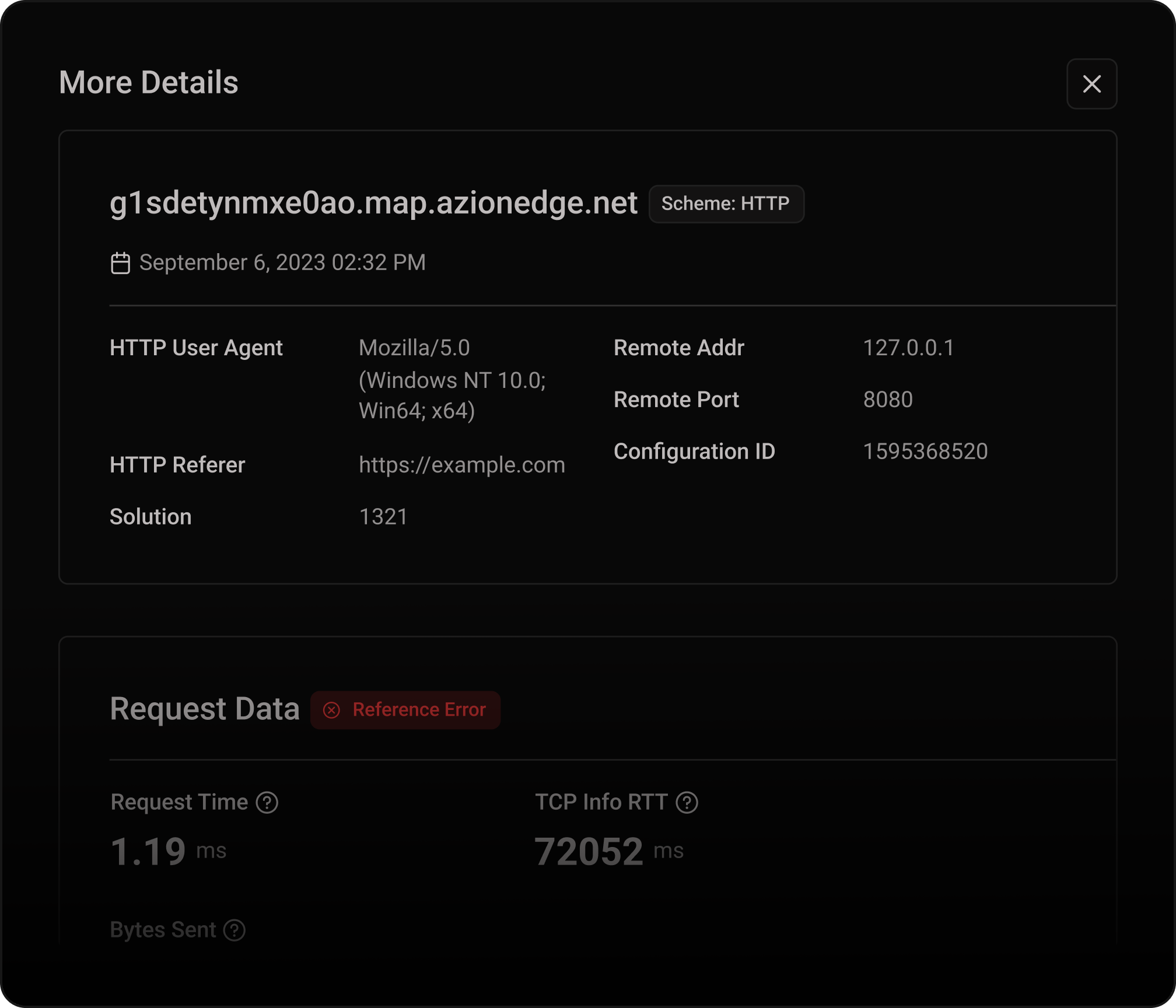The image size is (1176, 1008).
Task: Click the September 6, 2023 timestamp
Action: pyautogui.click(x=282, y=262)
